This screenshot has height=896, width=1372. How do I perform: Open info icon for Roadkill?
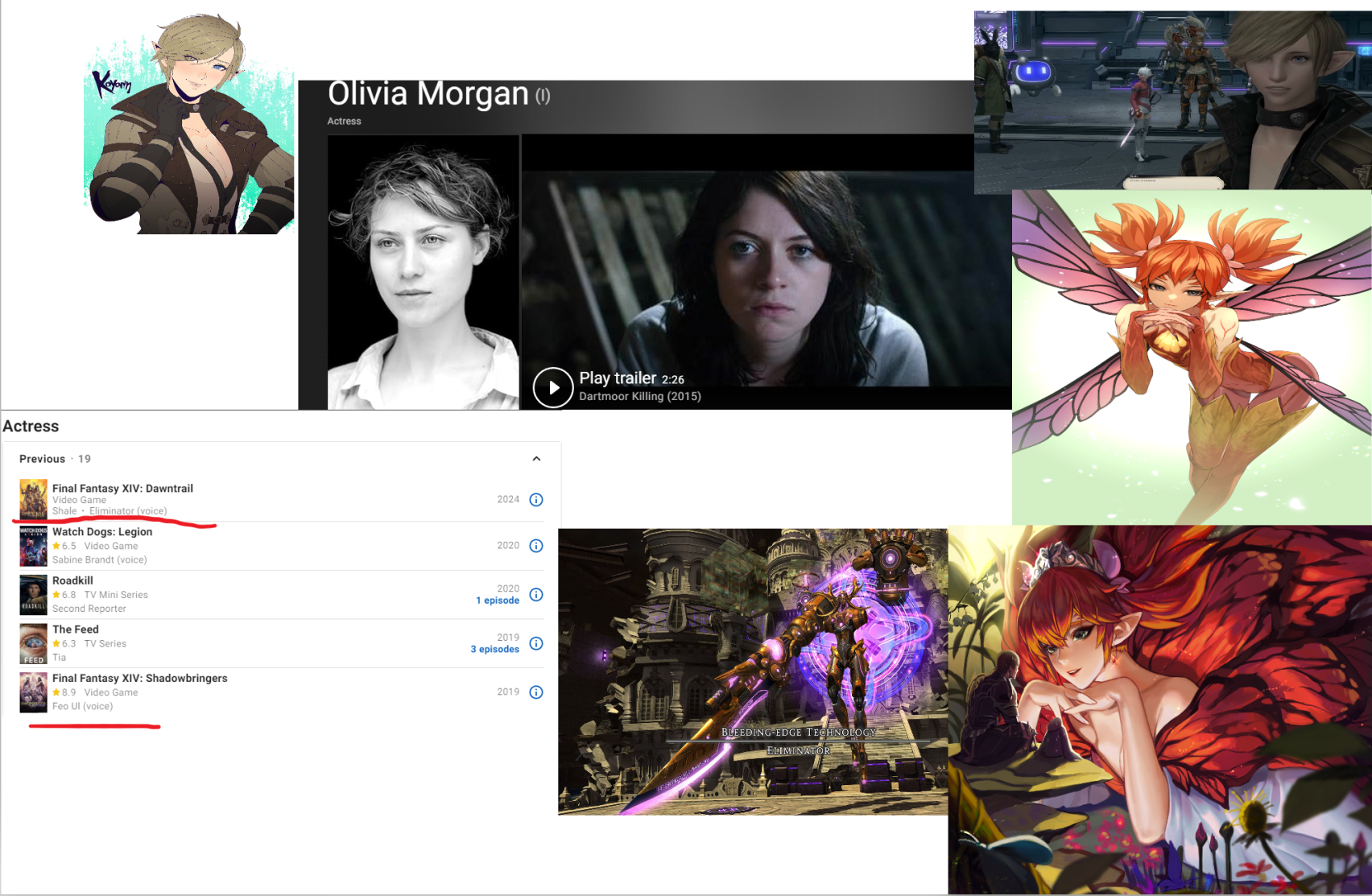[x=536, y=595]
